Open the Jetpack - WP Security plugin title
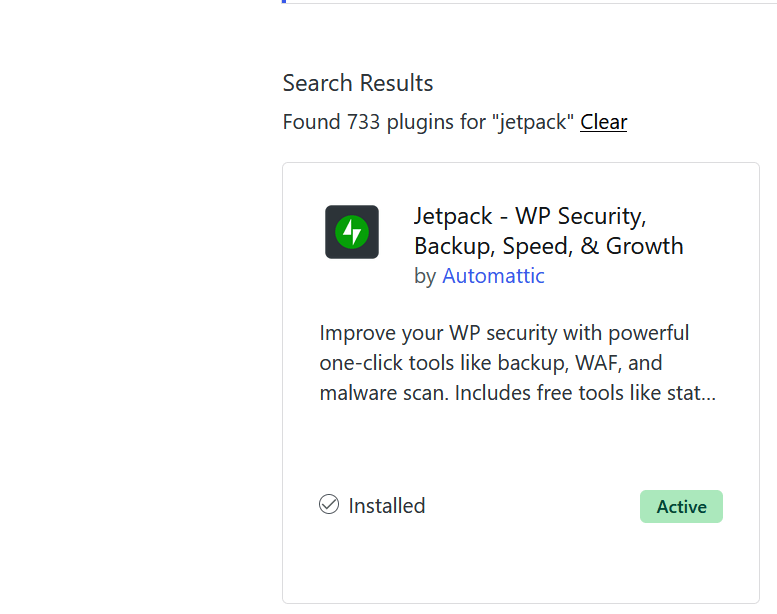777x614 pixels. pos(530,216)
